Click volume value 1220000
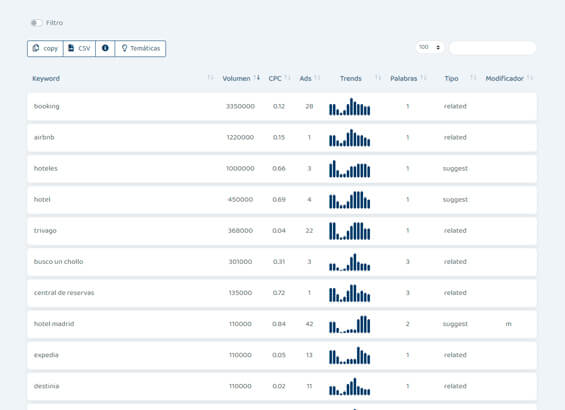This screenshot has width=565, height=410. (240, 137)
